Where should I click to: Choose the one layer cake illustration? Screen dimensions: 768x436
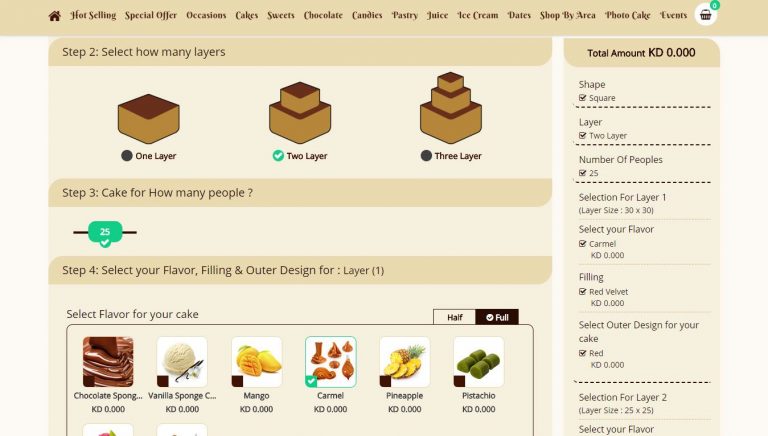[x=148, y=119]
